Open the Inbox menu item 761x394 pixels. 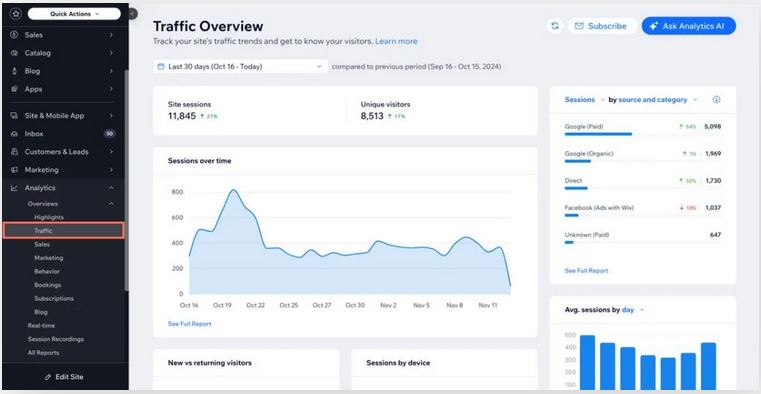coord(63,133)
